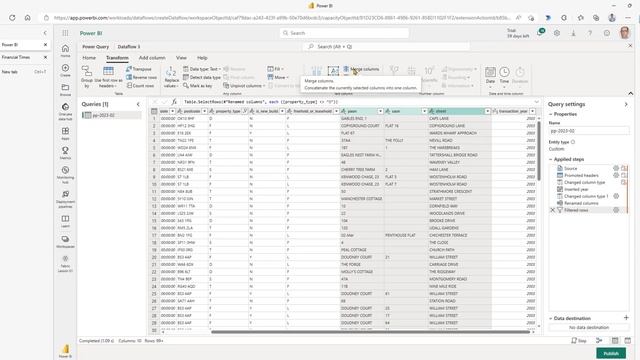Image resolution: width=640 pixels, height=360 pixels.
Task: Select the Renamed columns applied step
Action: coord(581,203)
